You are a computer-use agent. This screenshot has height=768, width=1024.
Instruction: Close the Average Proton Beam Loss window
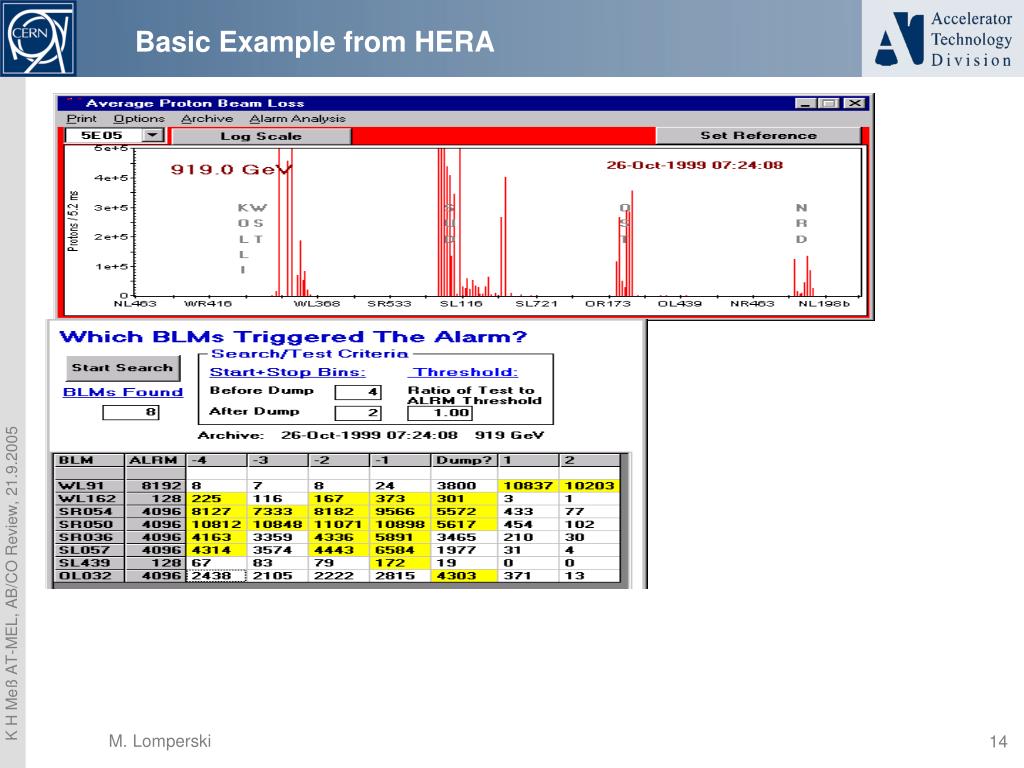pos(854,103)
